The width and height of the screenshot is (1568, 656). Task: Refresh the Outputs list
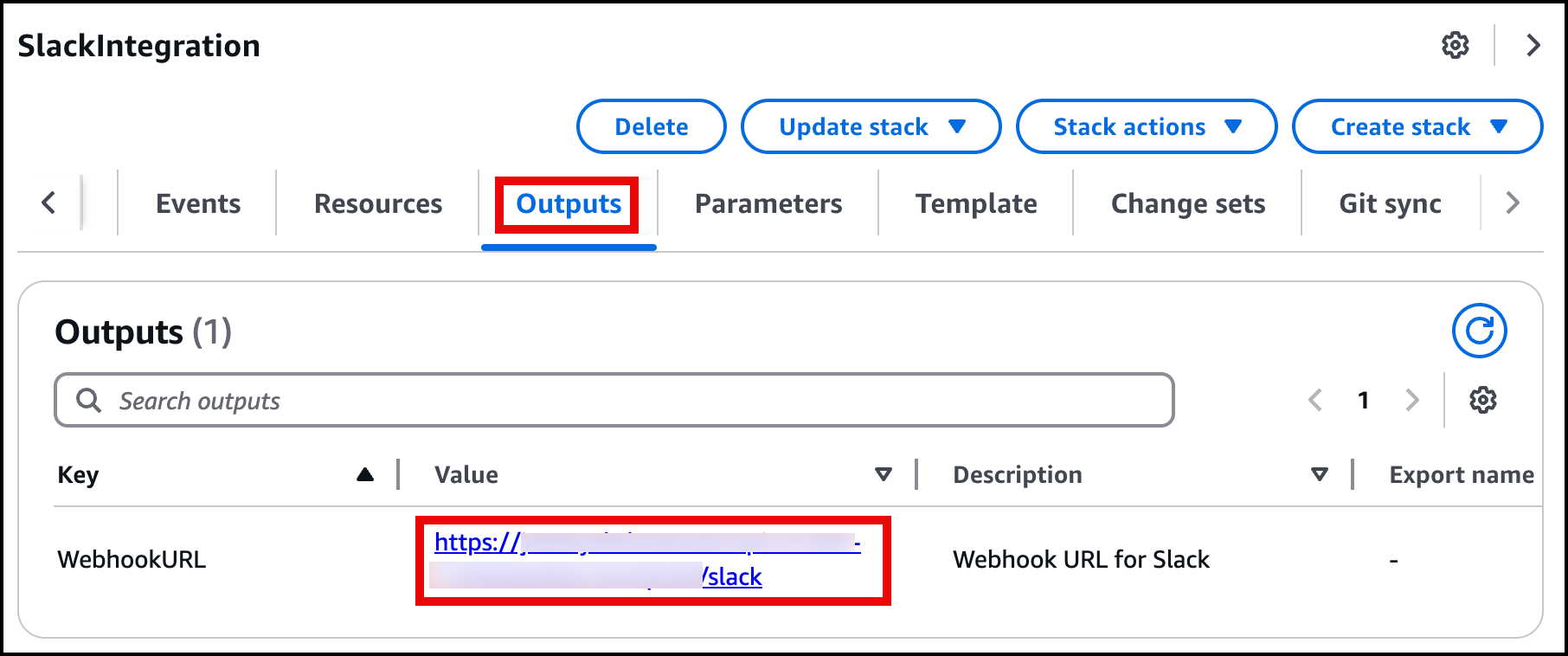point(1481,330)
